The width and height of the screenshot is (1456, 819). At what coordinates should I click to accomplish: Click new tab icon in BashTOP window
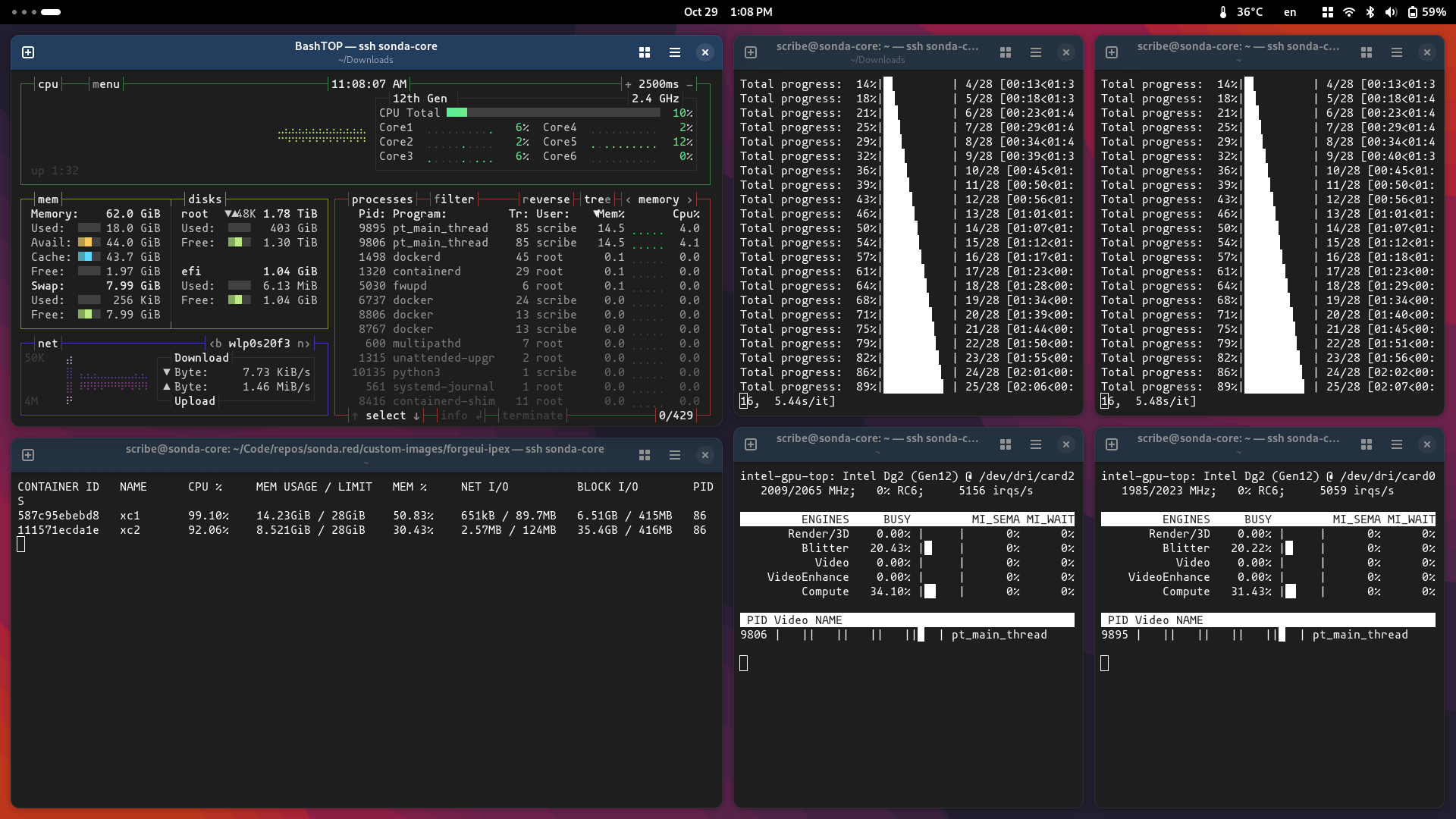[28, 52]
